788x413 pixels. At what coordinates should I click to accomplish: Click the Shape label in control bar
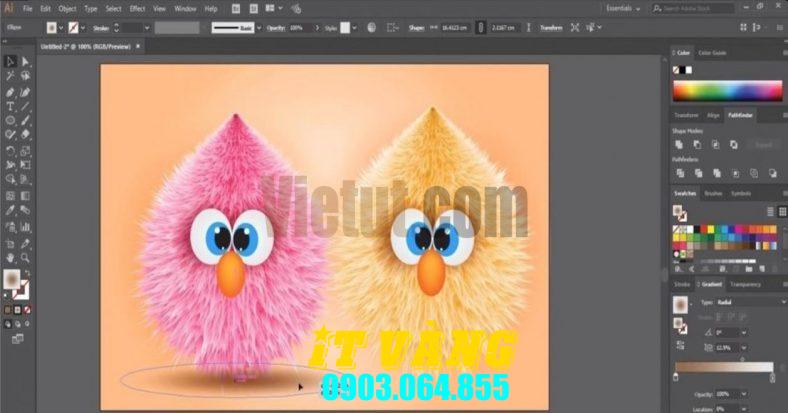(417, 28)
